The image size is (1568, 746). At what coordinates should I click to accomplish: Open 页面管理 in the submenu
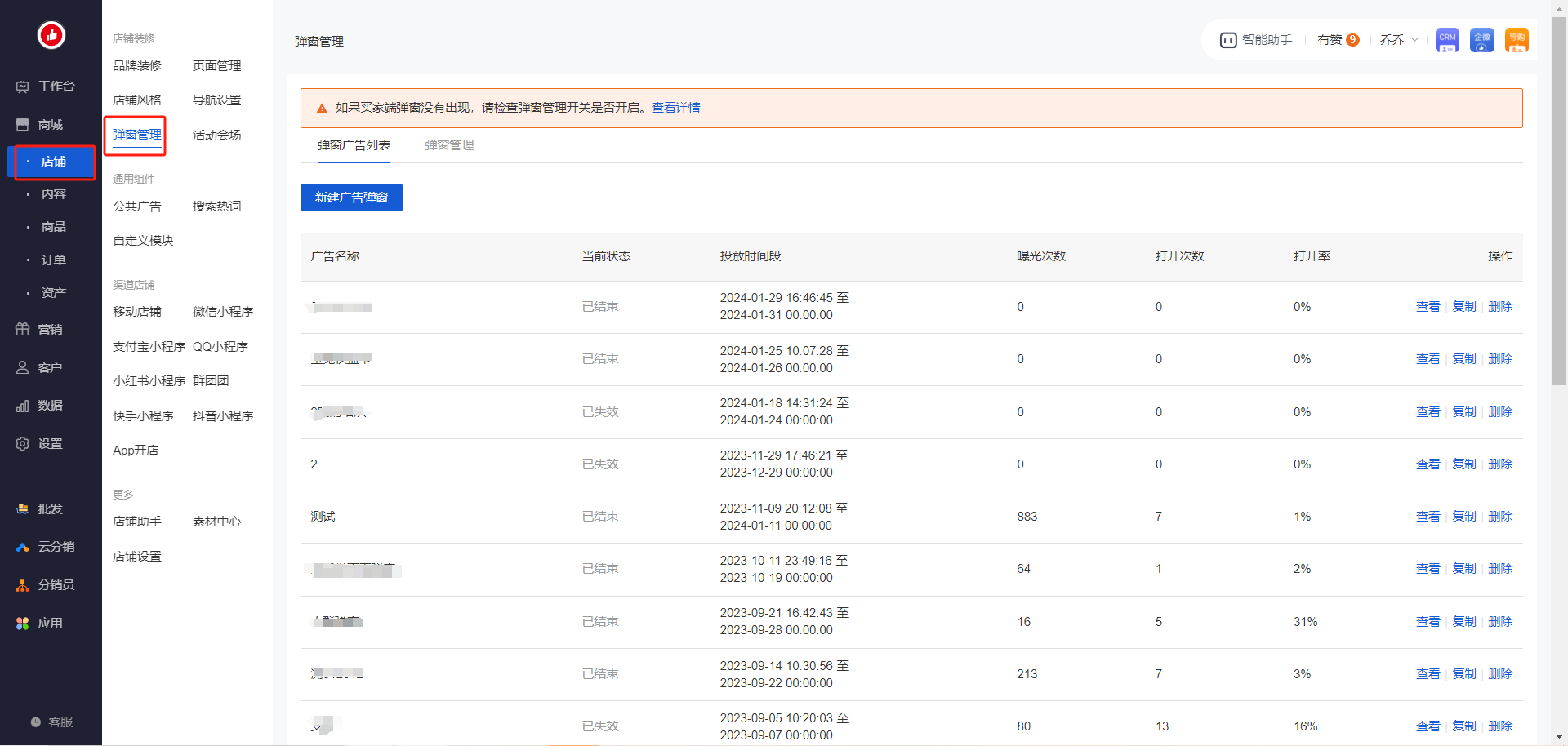[217, 65]
